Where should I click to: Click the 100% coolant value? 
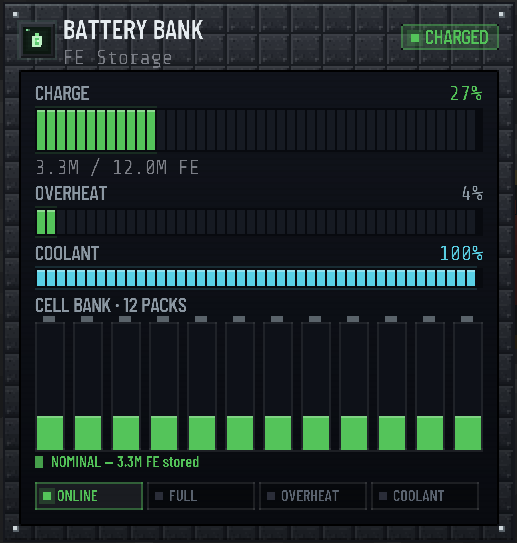point(461,253)
